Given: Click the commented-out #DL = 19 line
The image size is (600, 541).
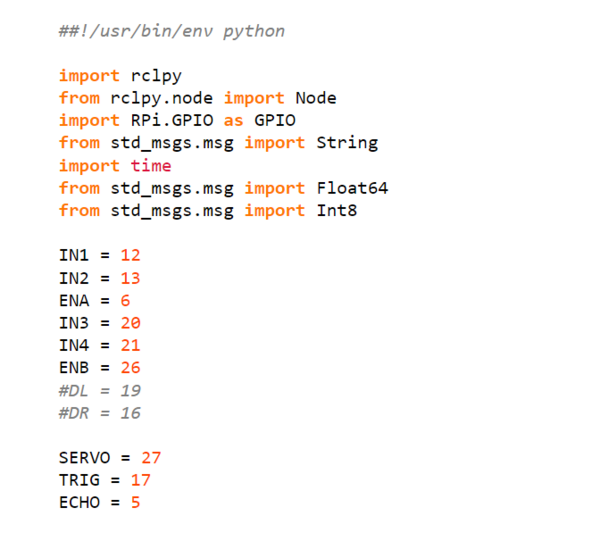Looking at the screenshot, I should coord(99,390).
